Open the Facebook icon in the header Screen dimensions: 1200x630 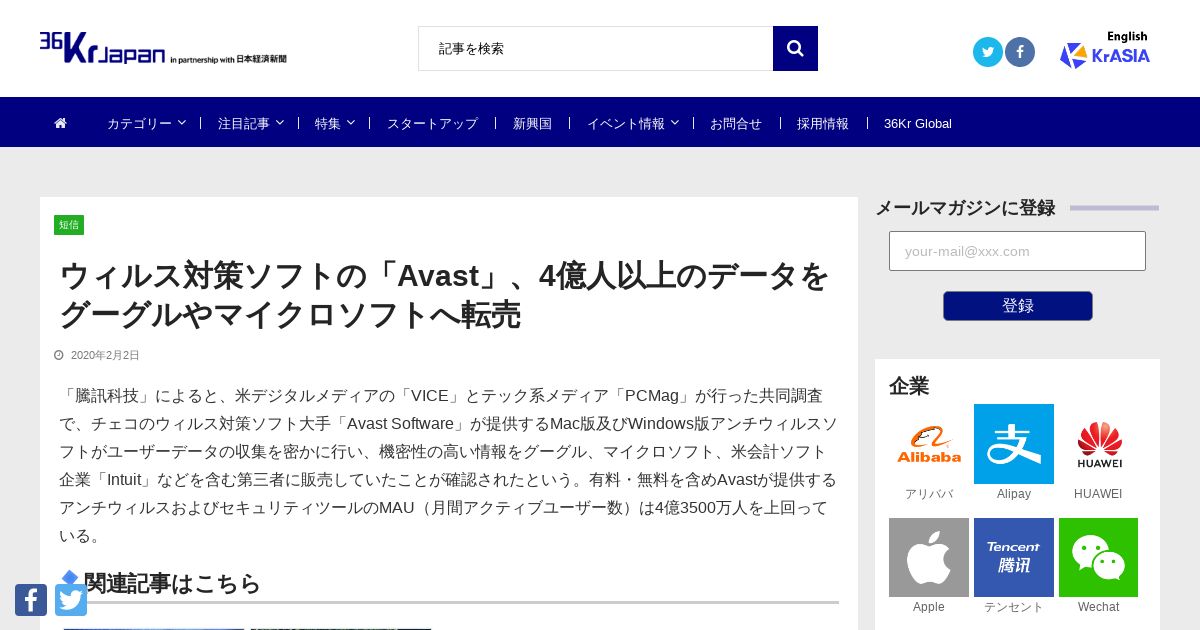pyautogui.click(x=1020, y=52)
